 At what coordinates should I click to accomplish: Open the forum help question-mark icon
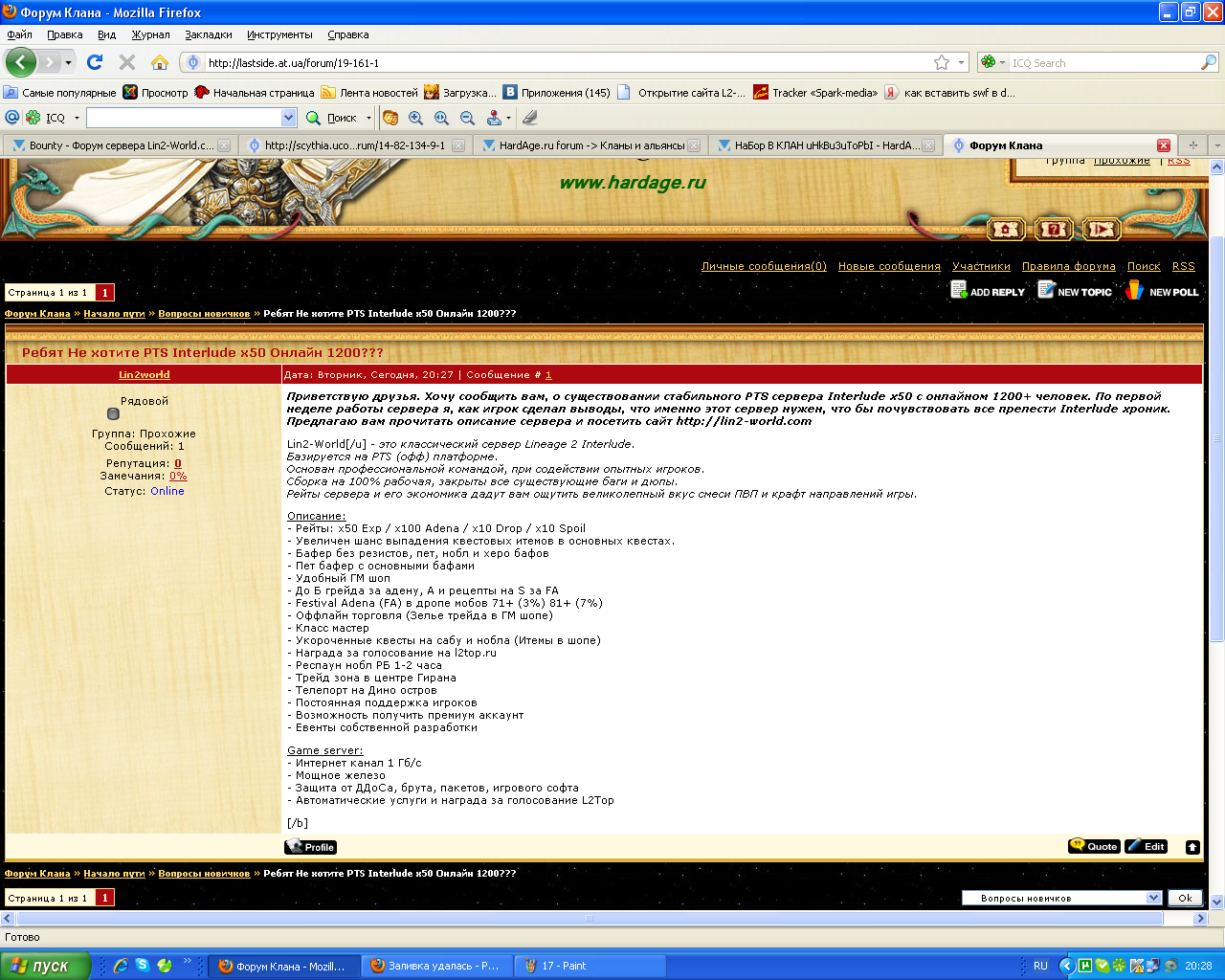point(1054,229)
